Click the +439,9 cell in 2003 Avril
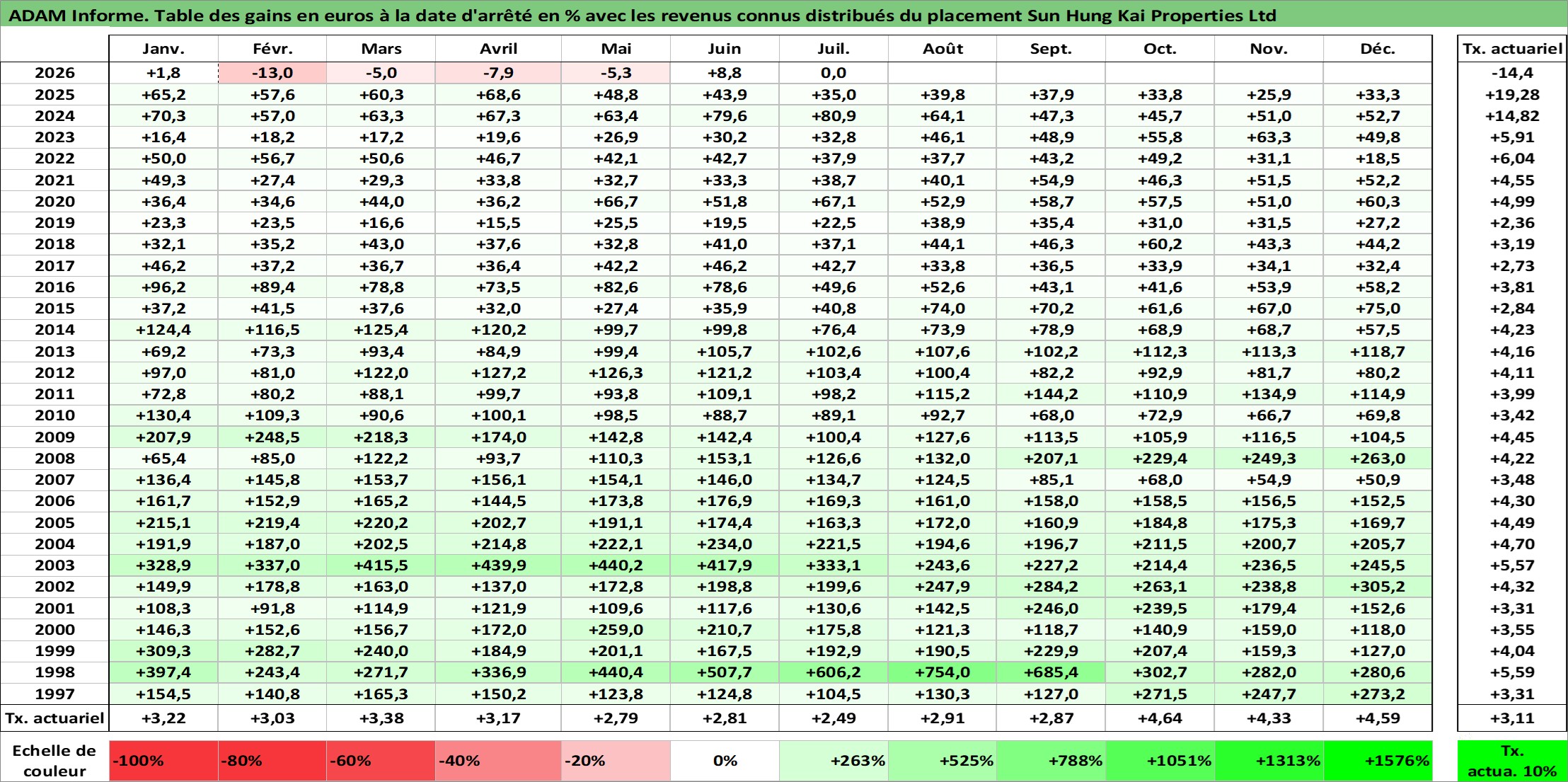1568x782 pixels. coord(498,565)
